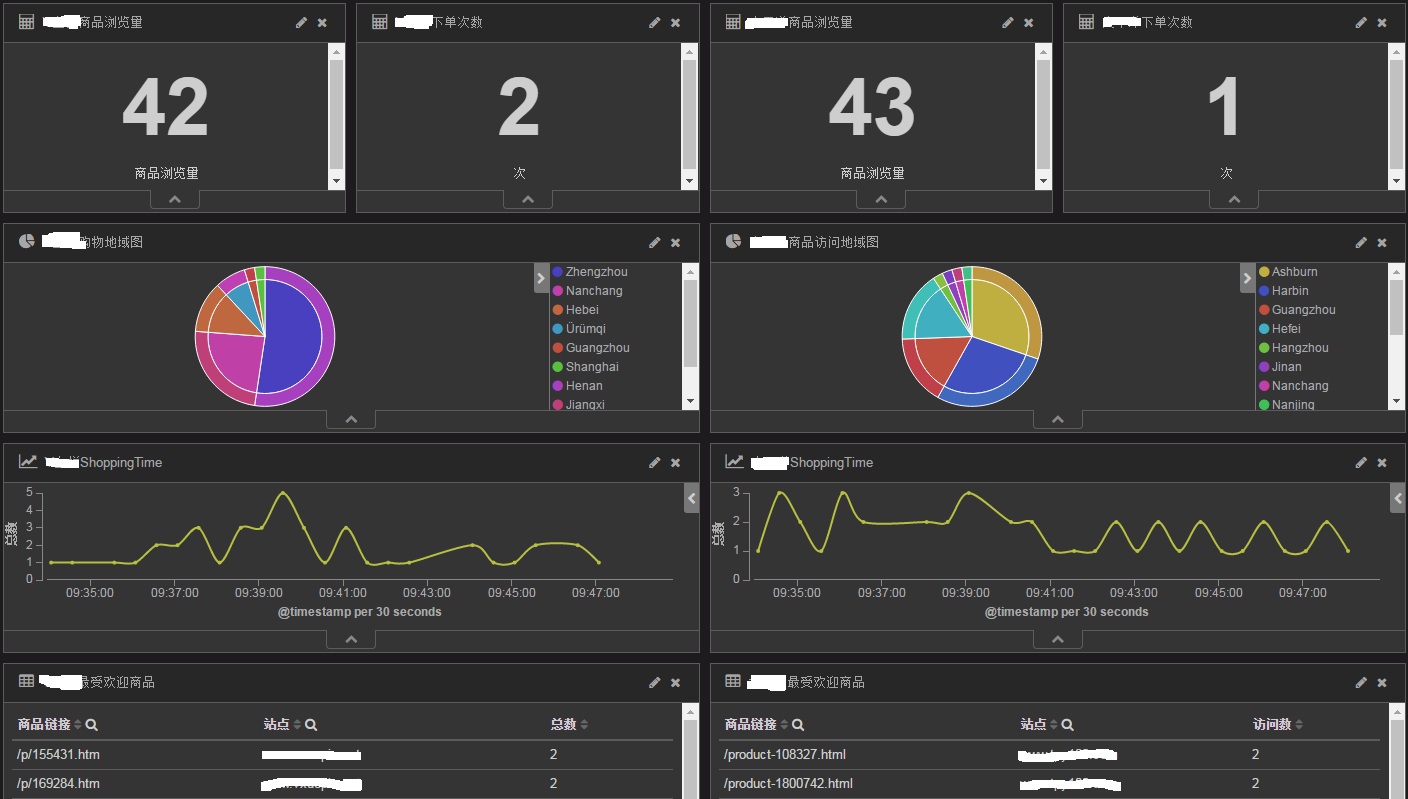Click the /product-1800742.html table cell

coord(788,784)
